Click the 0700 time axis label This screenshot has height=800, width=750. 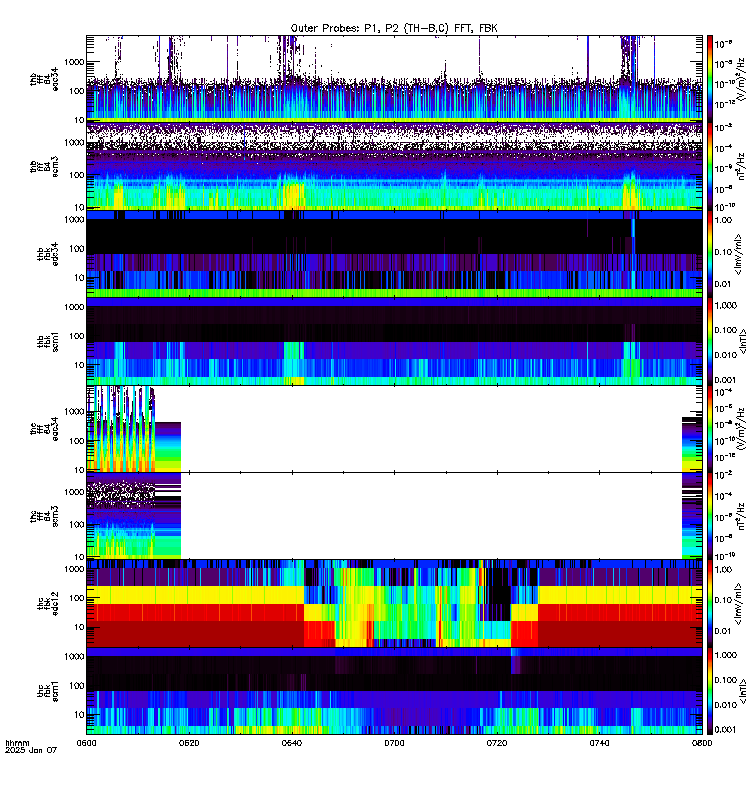click(394, 743)
